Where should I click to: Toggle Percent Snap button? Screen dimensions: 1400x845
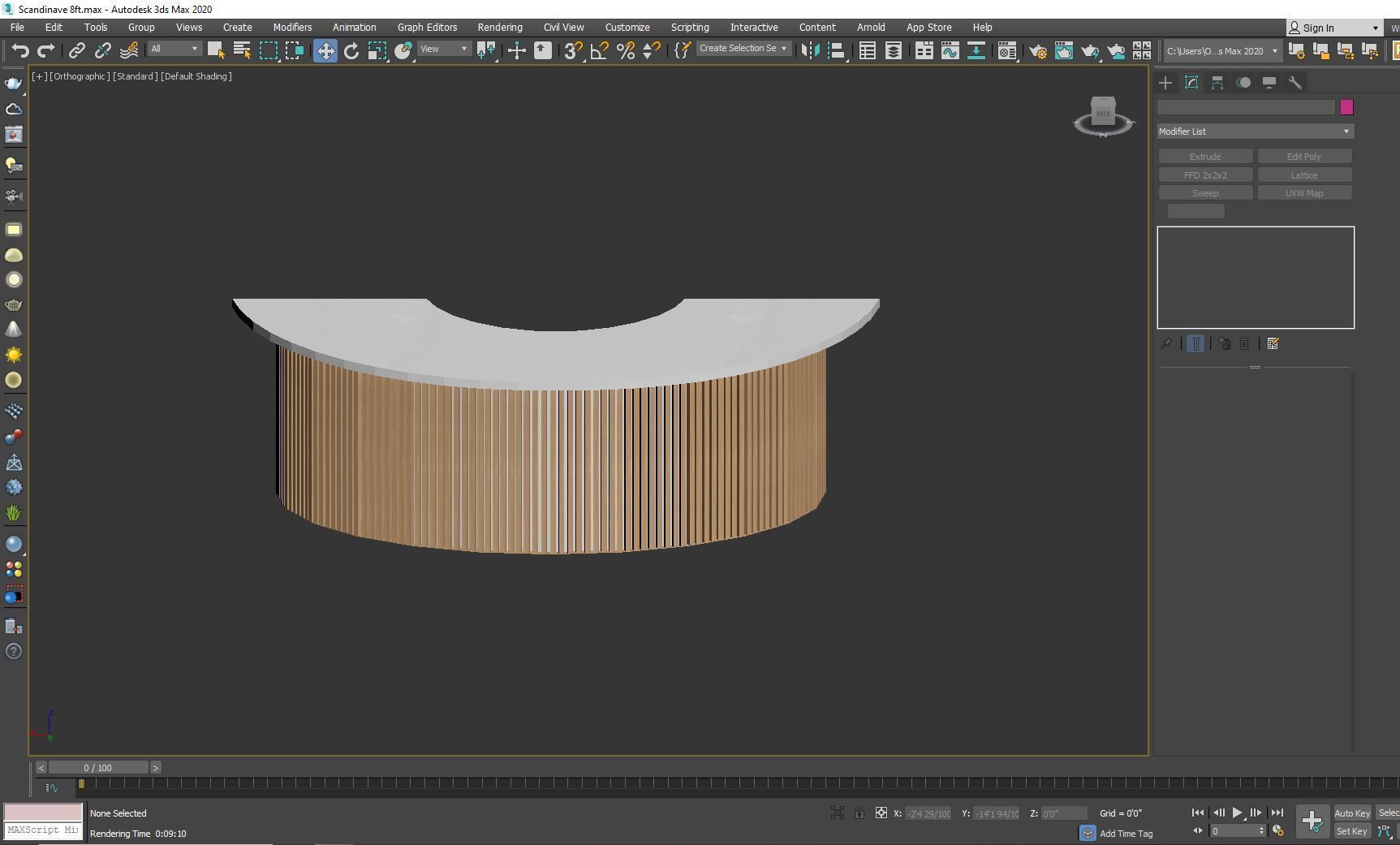point(626,50)
